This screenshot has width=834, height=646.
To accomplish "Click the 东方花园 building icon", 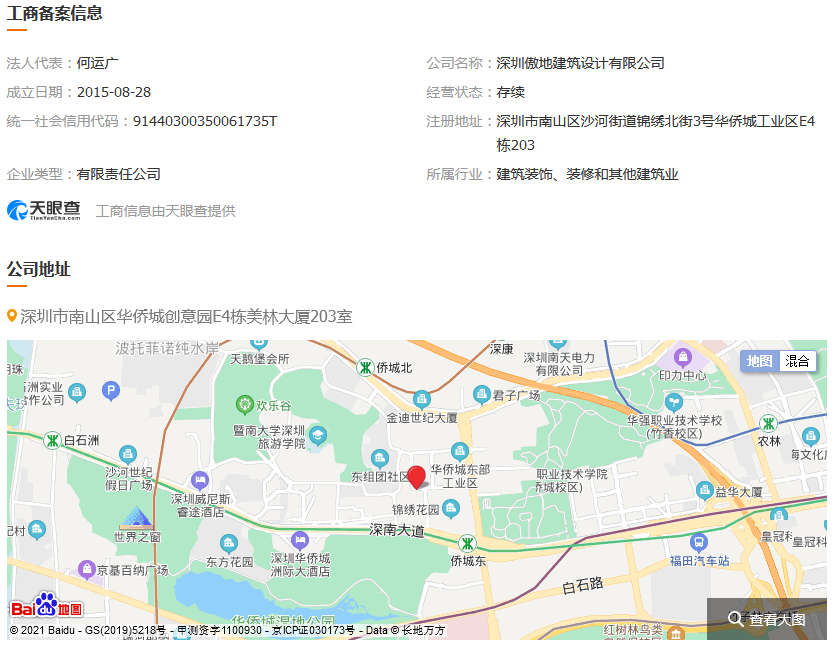I will tap(228, 543).
